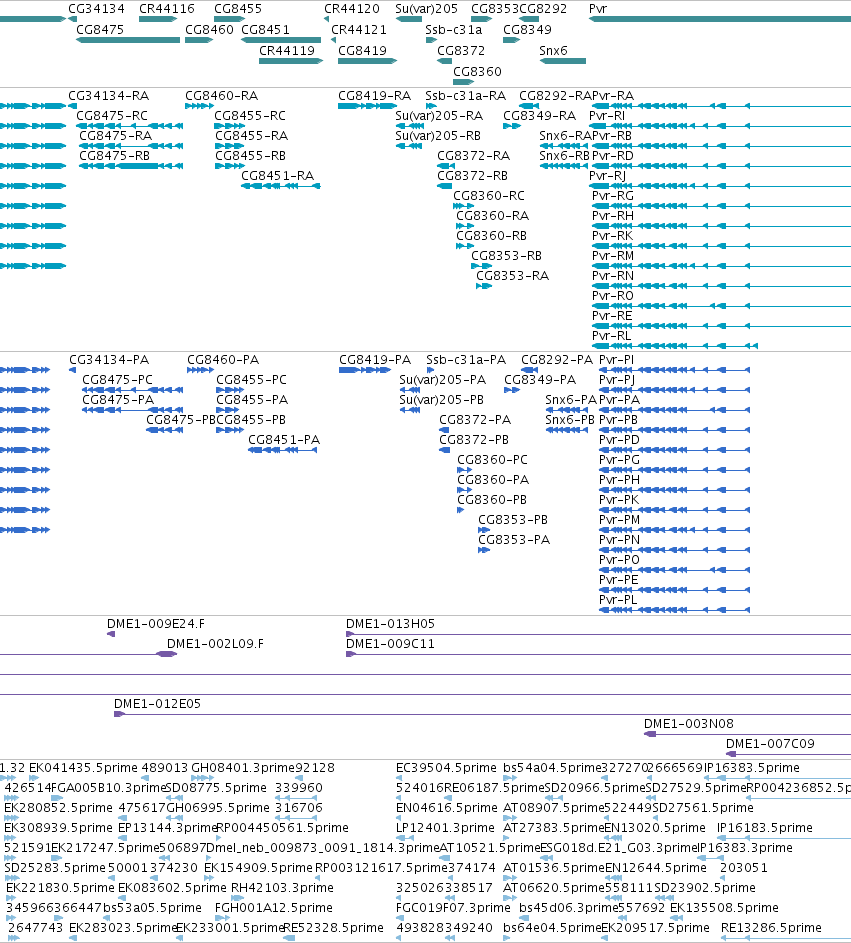Viewport: 851px width, 943px height.
Task: Select the Su(var)205 gene label
Action: tap(426, 8)
